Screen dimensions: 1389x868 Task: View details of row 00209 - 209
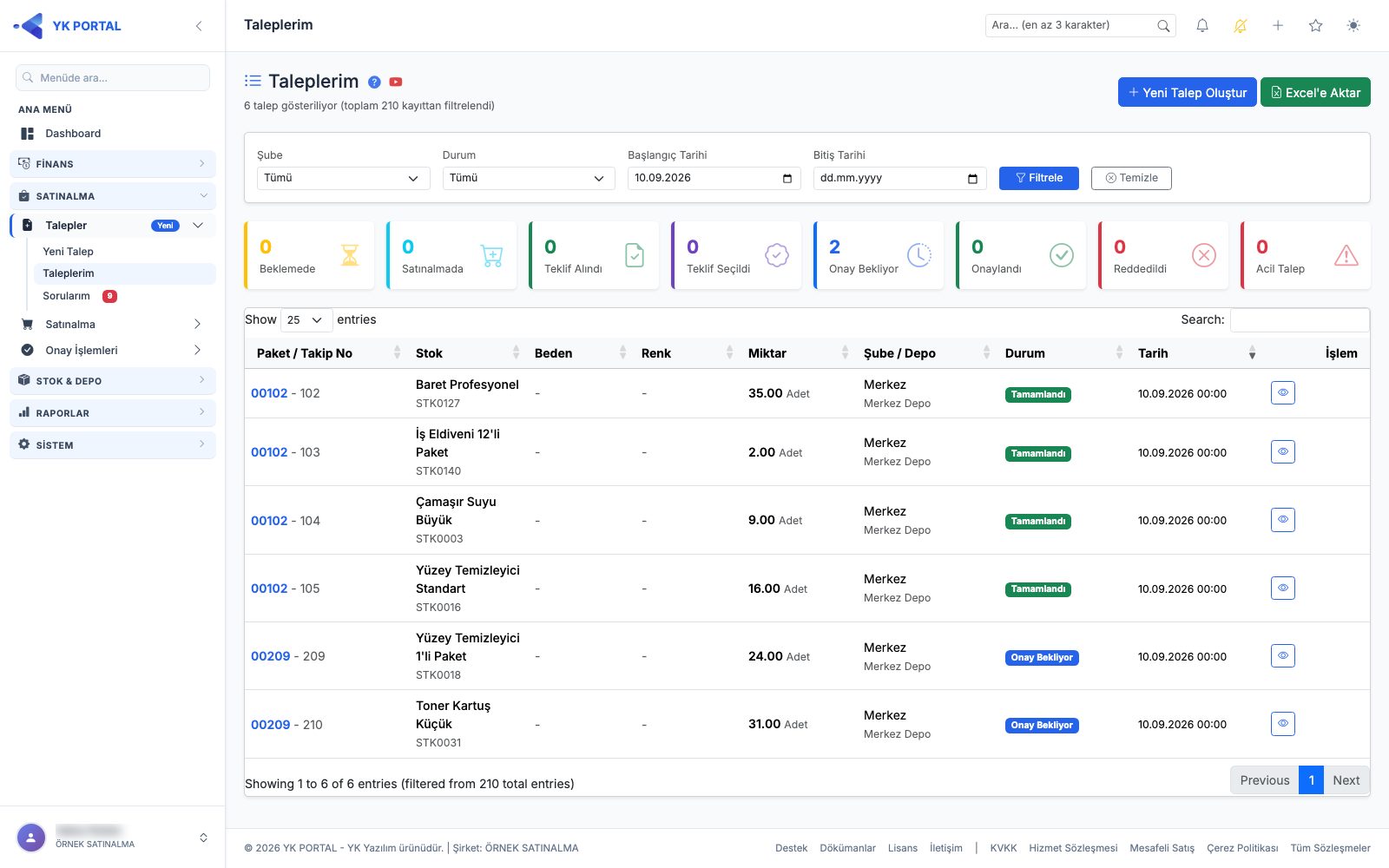[1283, 655]
